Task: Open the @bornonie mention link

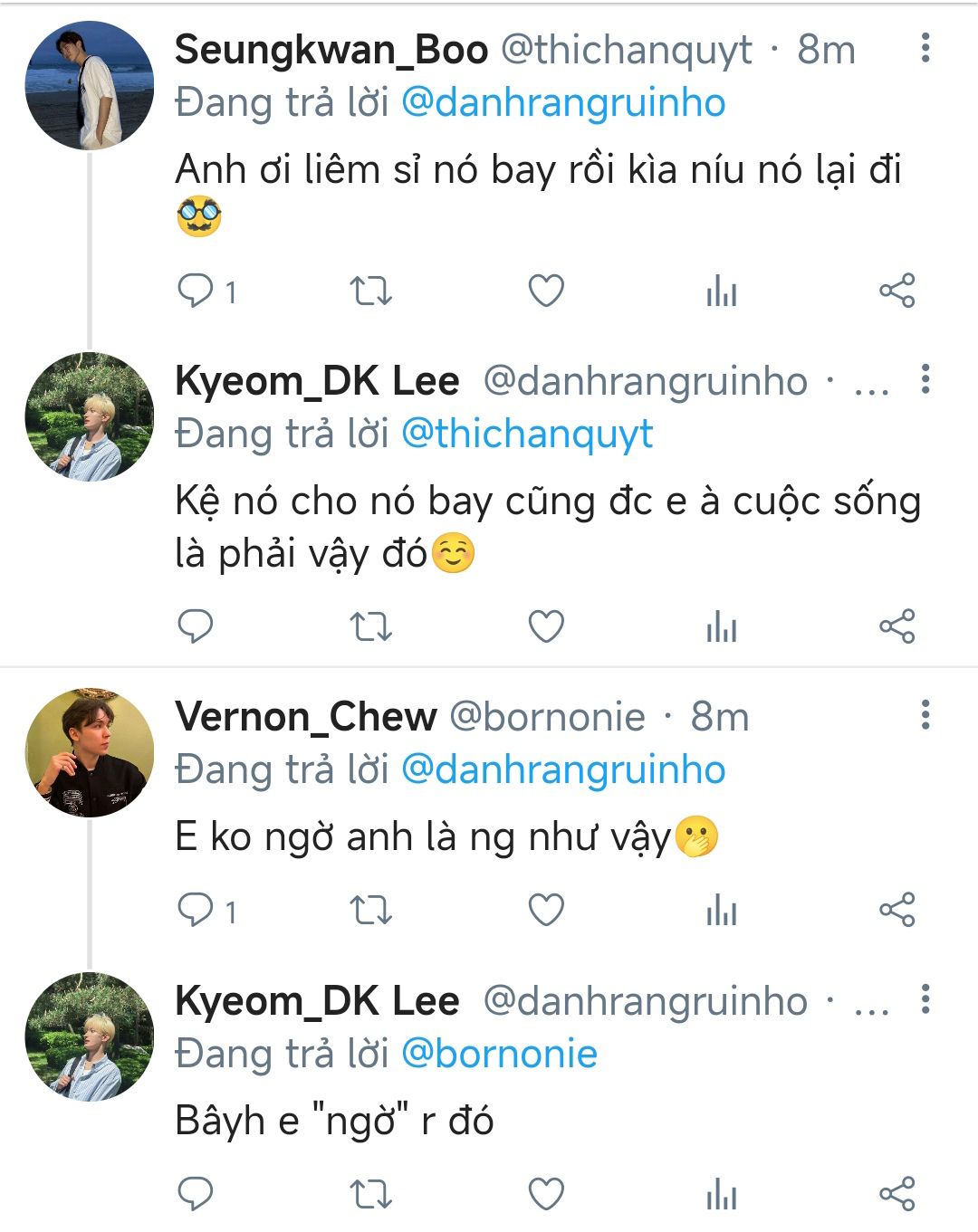Action: click(x=499, y=1055)
